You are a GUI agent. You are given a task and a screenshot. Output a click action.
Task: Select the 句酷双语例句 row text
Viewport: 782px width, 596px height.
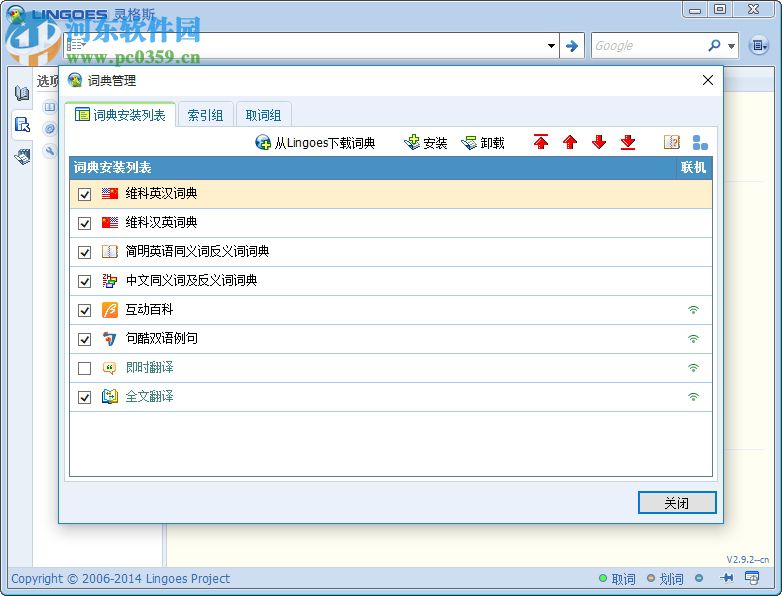click(x=161, y=339)
